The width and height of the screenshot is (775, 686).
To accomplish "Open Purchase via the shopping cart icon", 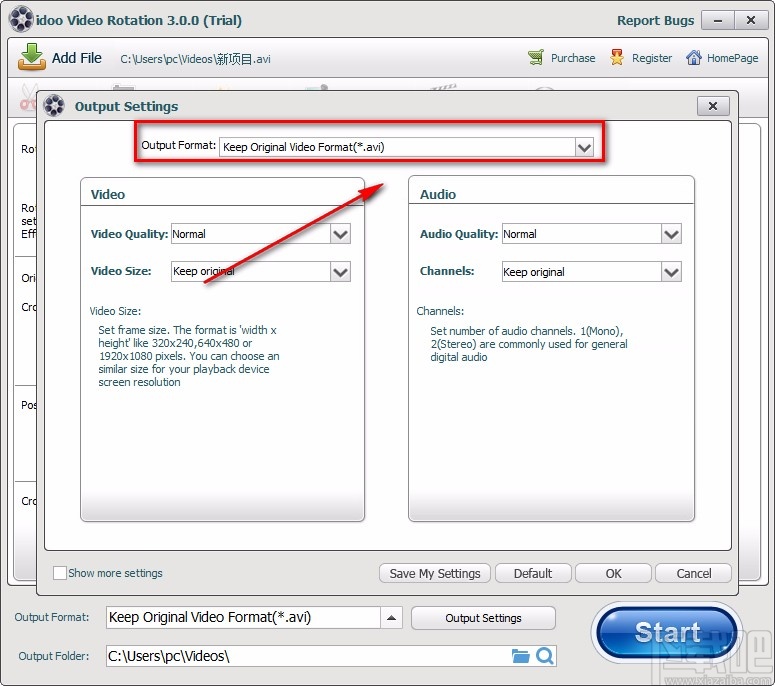I will (x=536, y=58).
